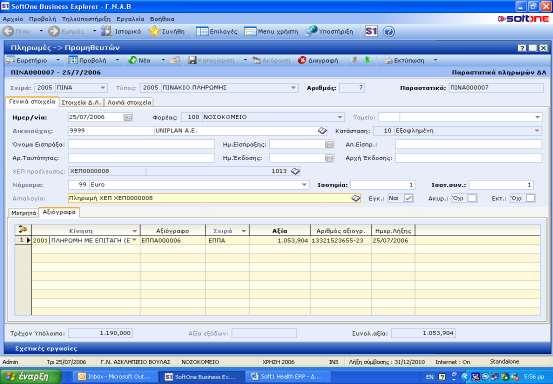Image resolution: width=553 pixels, height=384 pixels.
Task: Select grid cell ΕΠΠΑ000006
Action: [x=173, y=240]
